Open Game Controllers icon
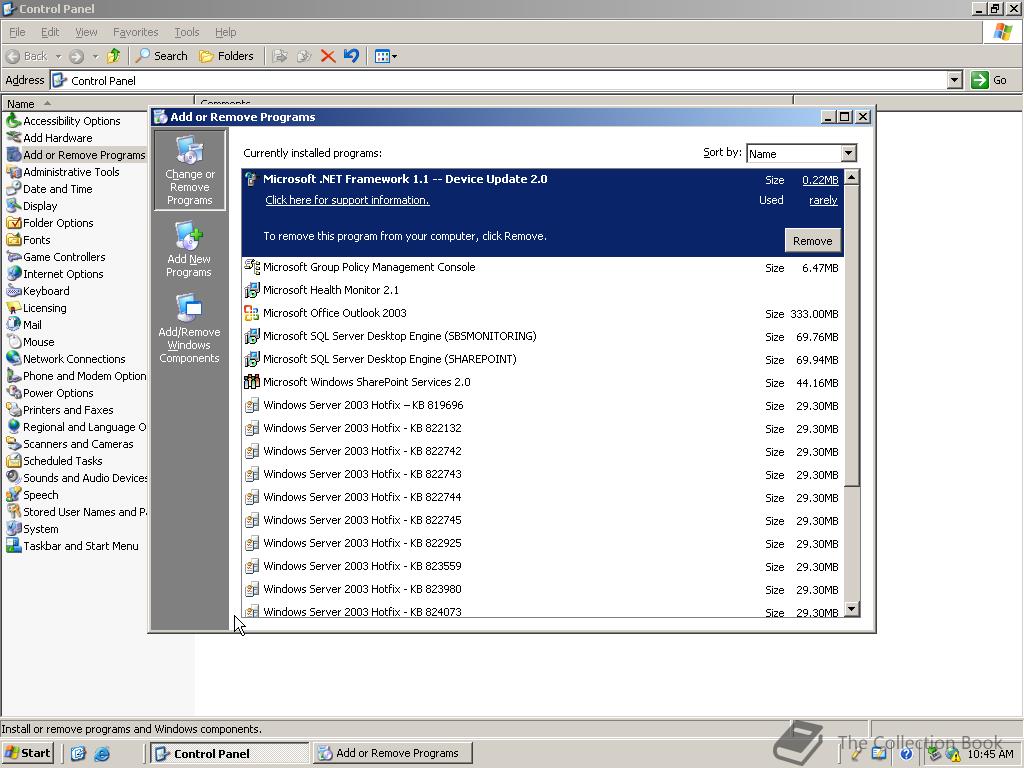Image resolution: width=1024 pixels, height=768 pixels. click(x=13, y=257)
